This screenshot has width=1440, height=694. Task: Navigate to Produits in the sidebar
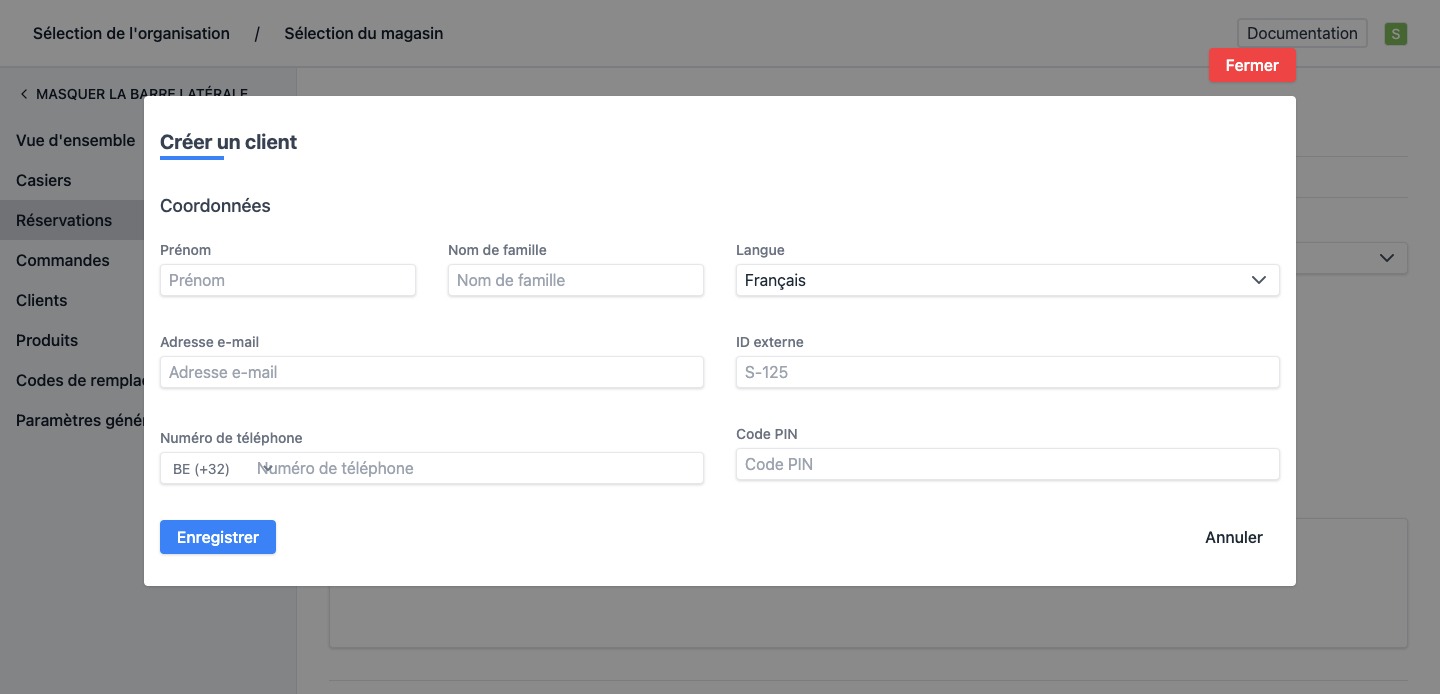(x=47, y=340)
